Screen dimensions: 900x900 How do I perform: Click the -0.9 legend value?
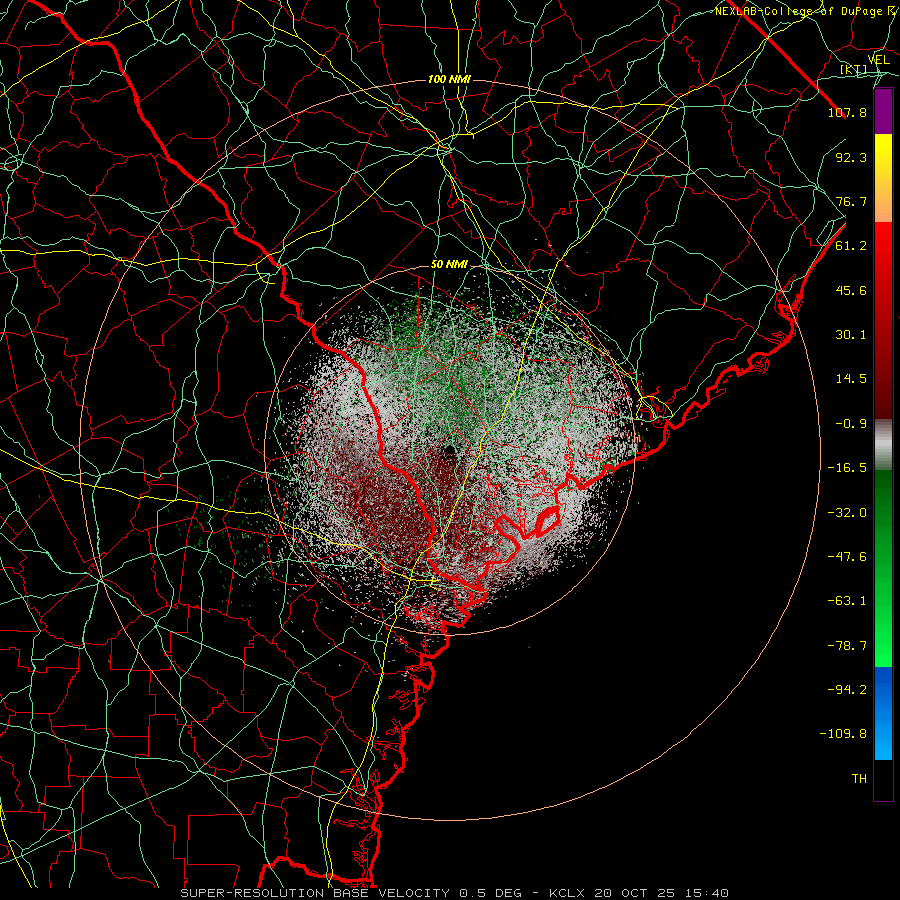[851, 424]
